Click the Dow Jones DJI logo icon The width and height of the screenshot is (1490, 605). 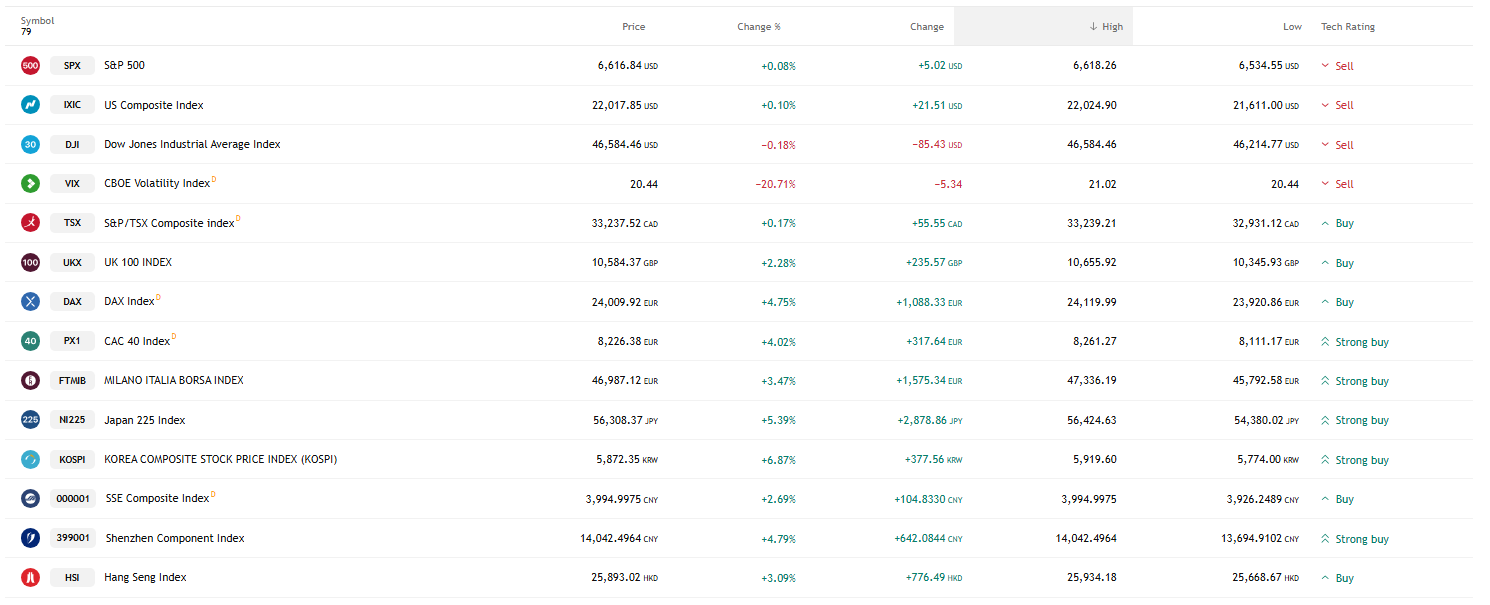[30, 144]
